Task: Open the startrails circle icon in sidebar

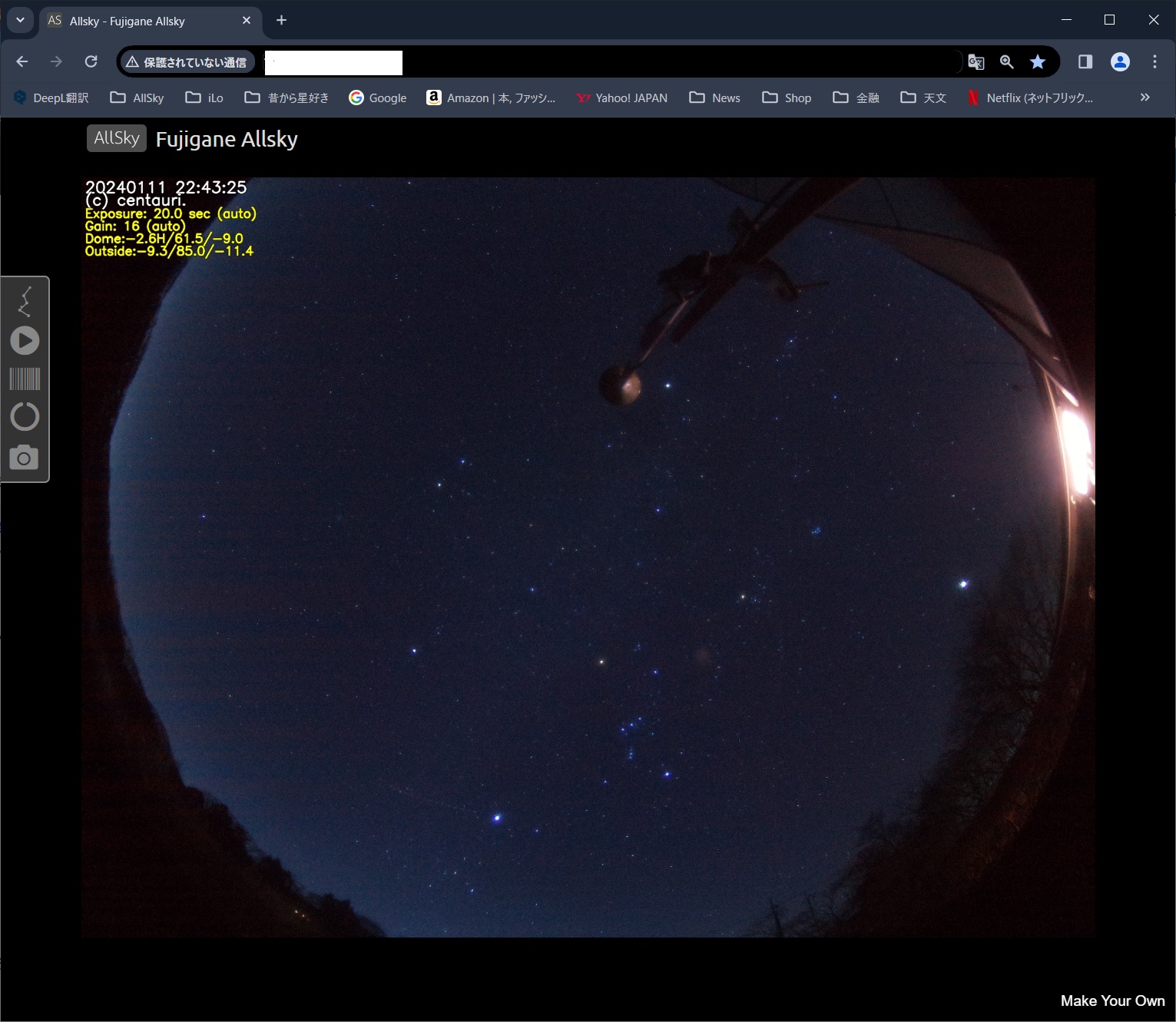Action: click(x=25, y=416)
